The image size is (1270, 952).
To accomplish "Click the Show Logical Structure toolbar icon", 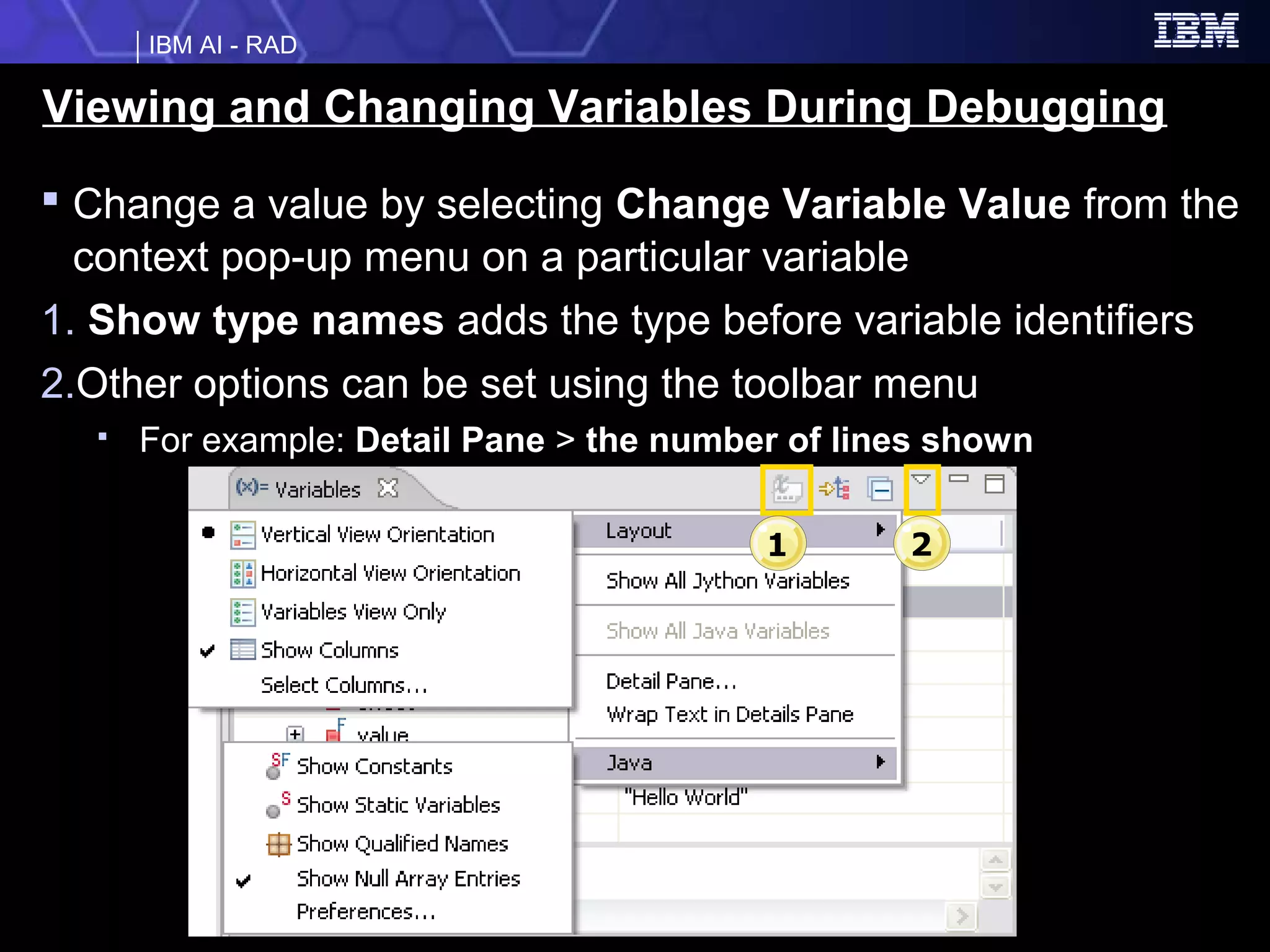I will [x=835, y=489].
